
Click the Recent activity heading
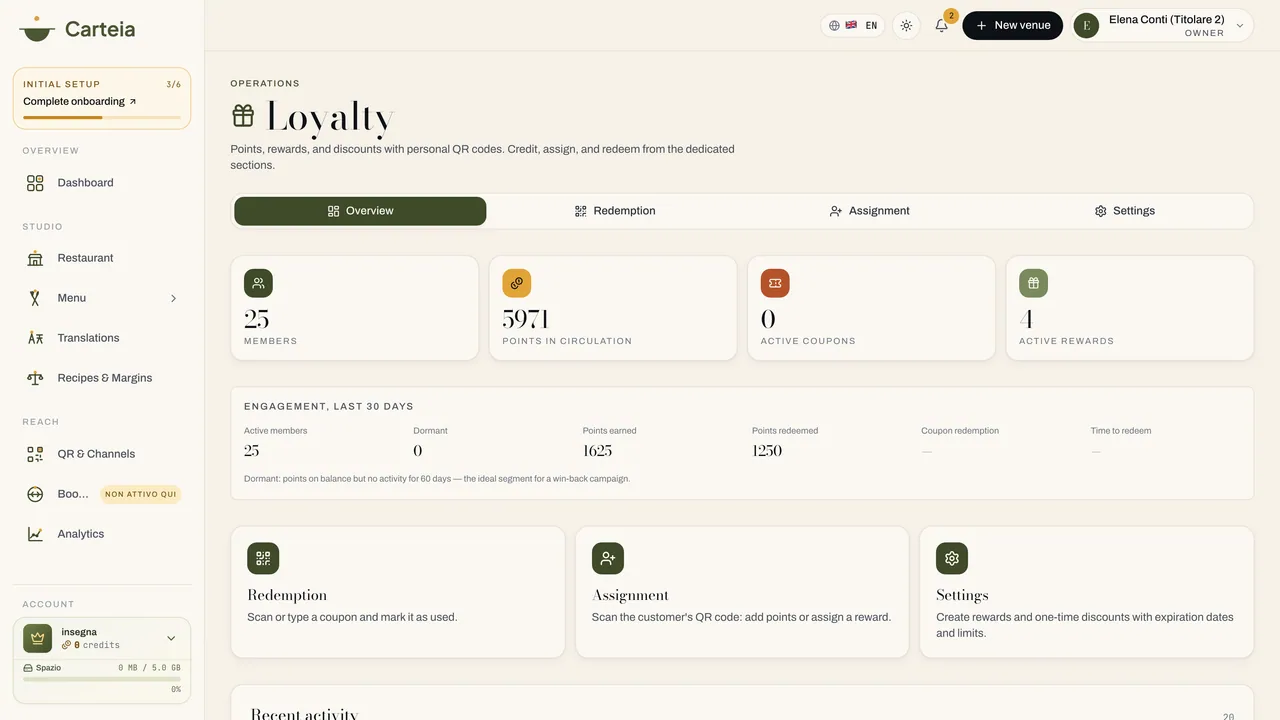coord(304,714)
